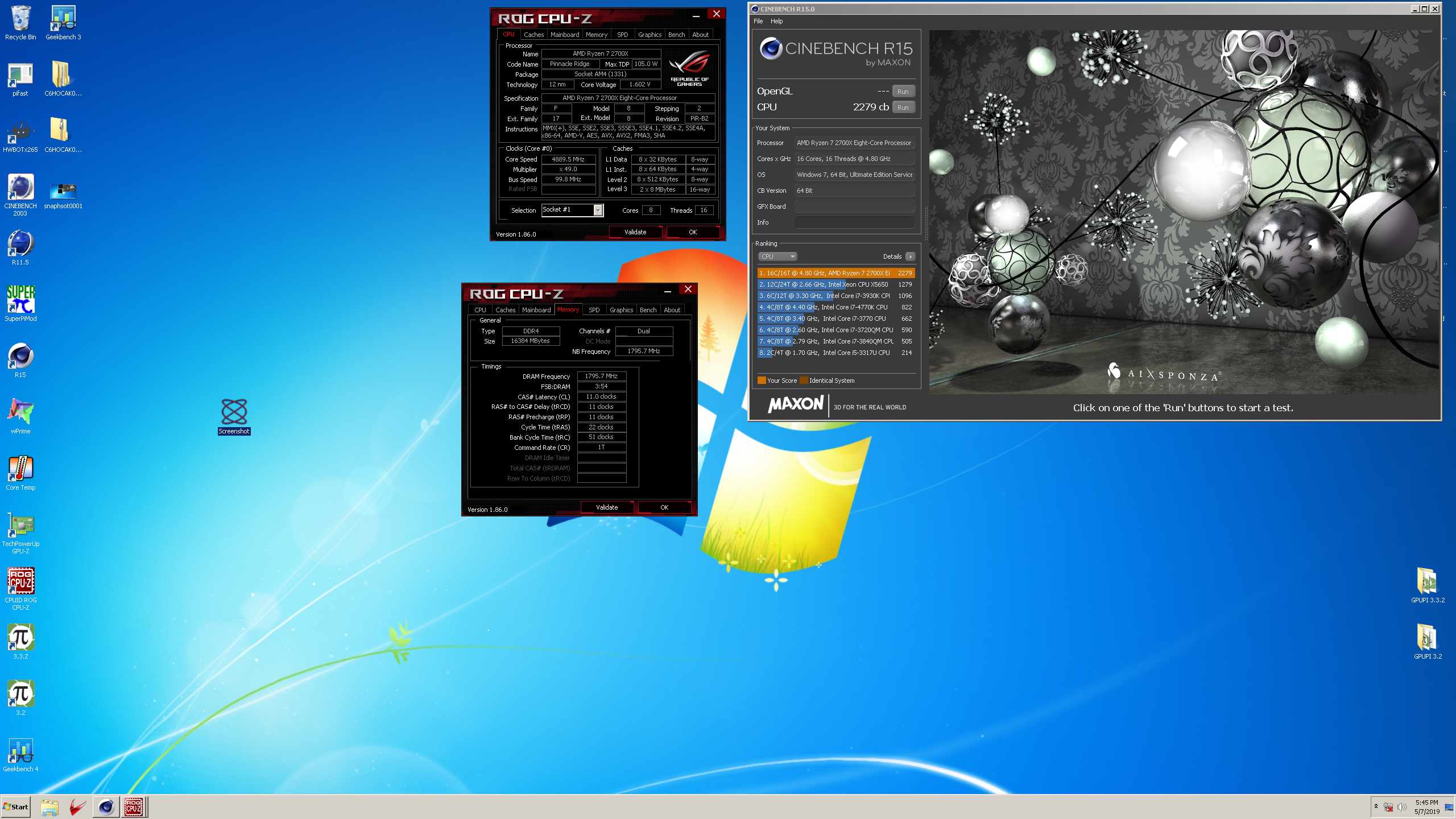Open the HWBOTx265 desktop shortcut
The height and width of the screenshot is (819, 1456).
20,135
